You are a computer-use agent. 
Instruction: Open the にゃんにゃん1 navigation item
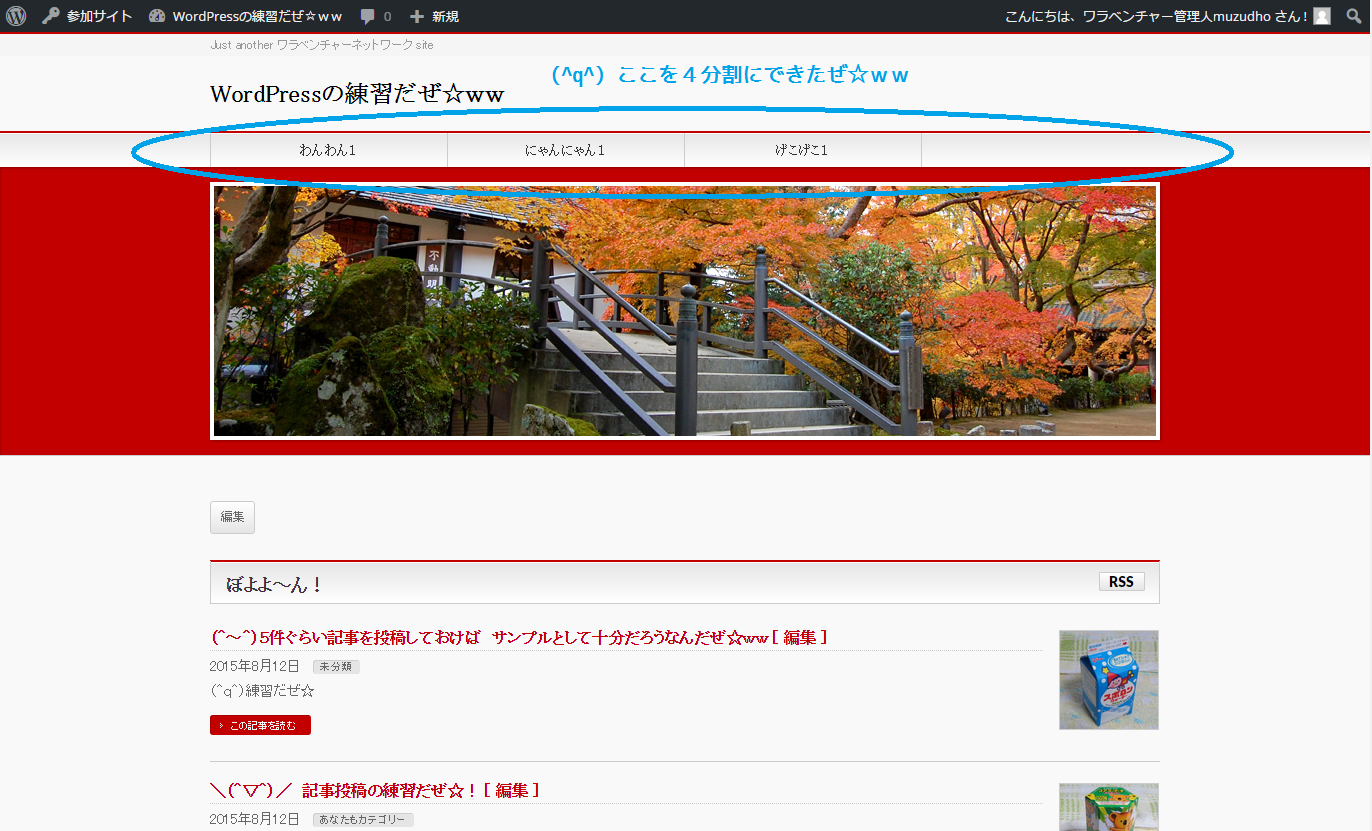coord(565,150)
